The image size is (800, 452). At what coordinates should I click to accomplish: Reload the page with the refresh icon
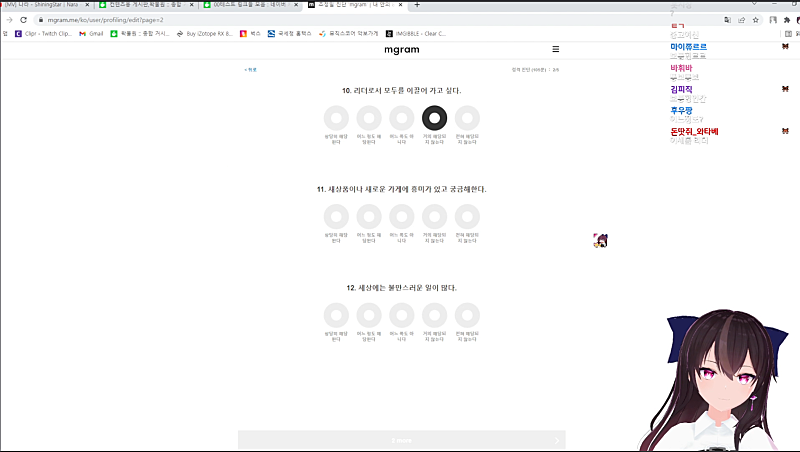click(x=23, y=20)
